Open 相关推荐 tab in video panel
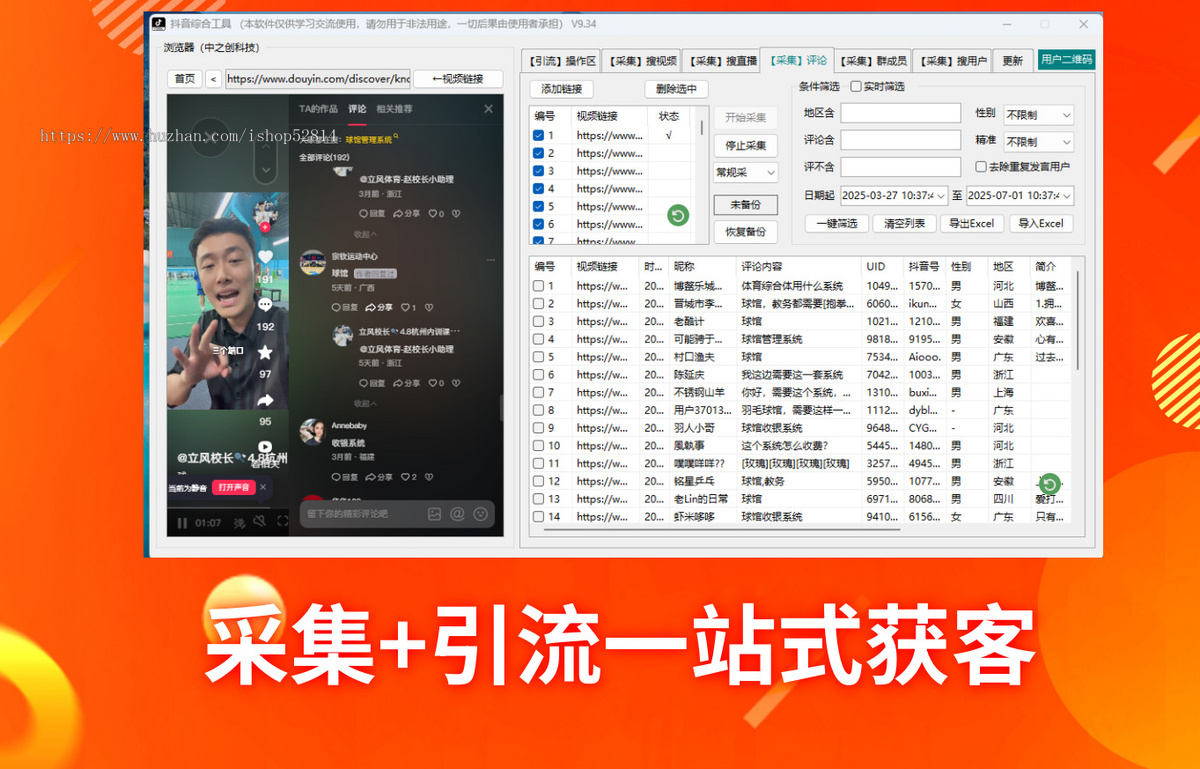The width and height of the screenshot is (1200, 769). 394,109
